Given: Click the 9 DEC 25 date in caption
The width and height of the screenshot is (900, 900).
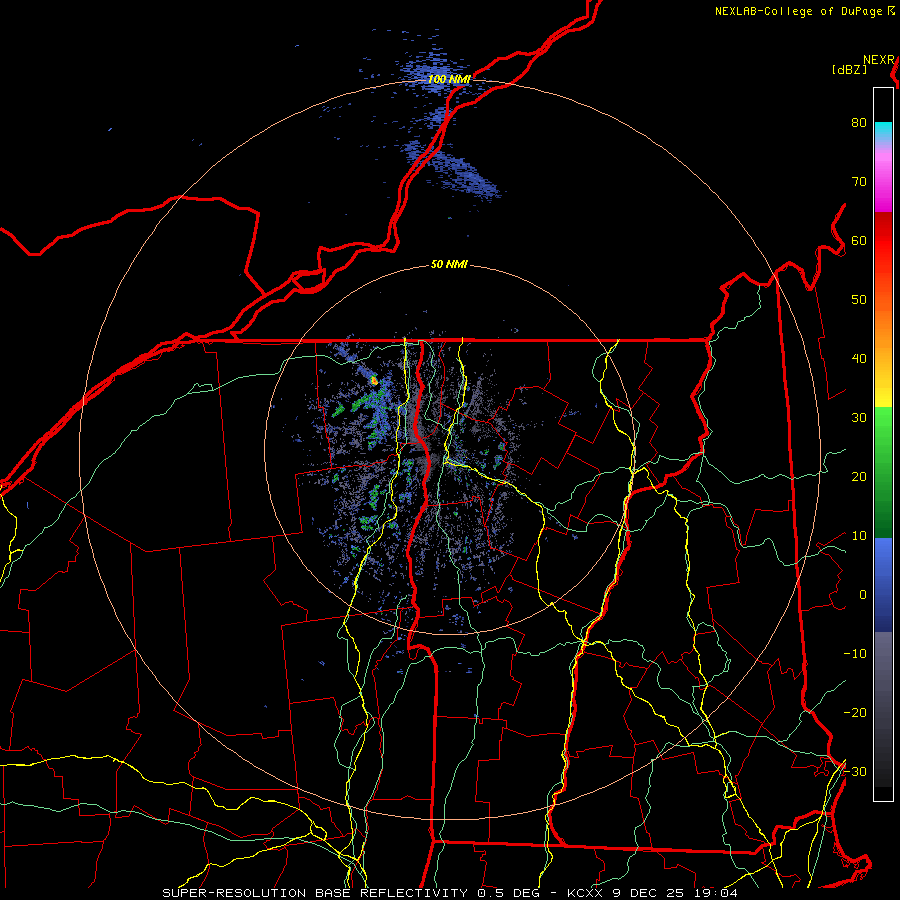Looking at the screenshot, I should tap(650, 893).
